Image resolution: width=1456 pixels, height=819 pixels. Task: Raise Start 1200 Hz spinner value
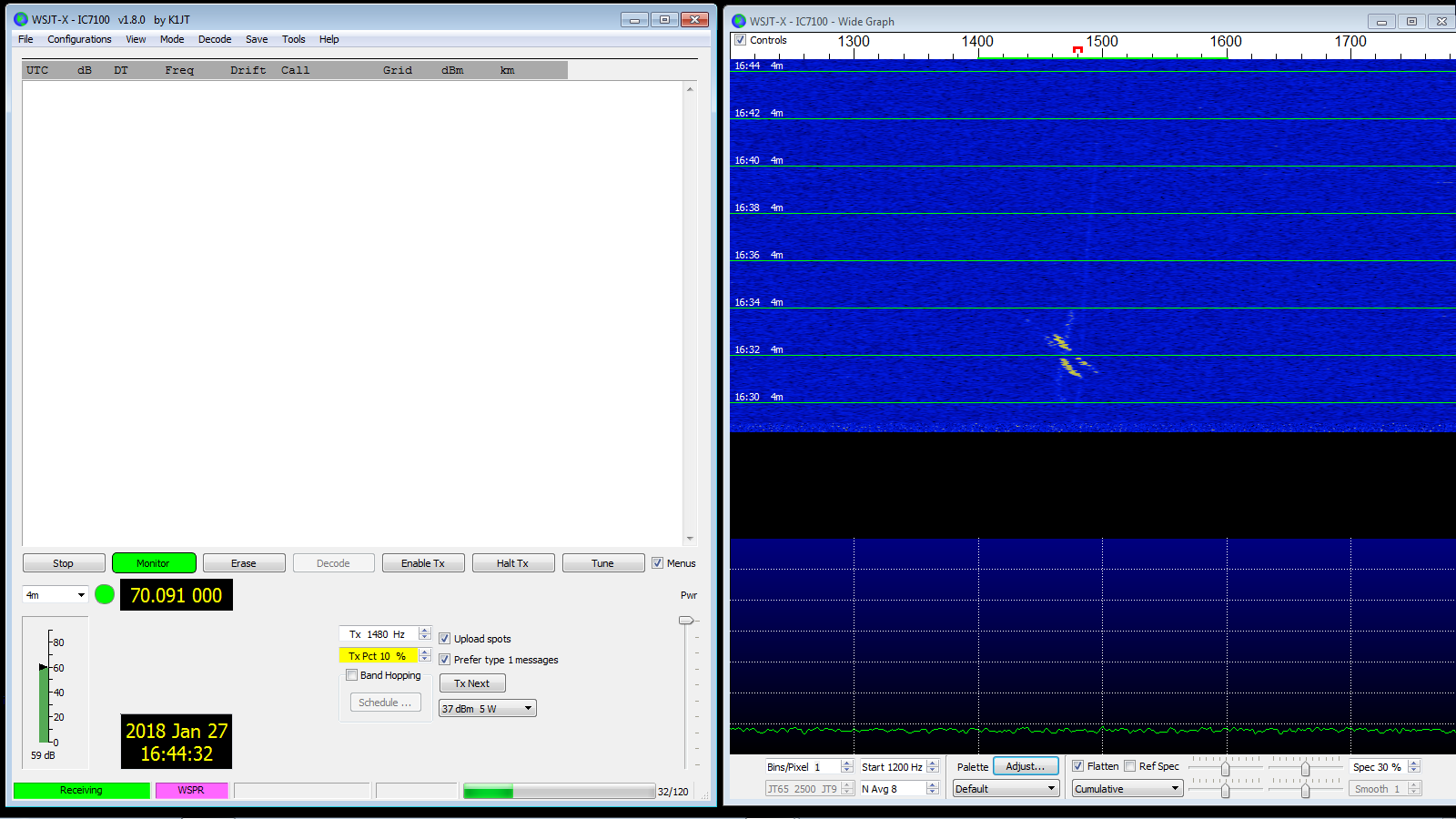(933, 763)
